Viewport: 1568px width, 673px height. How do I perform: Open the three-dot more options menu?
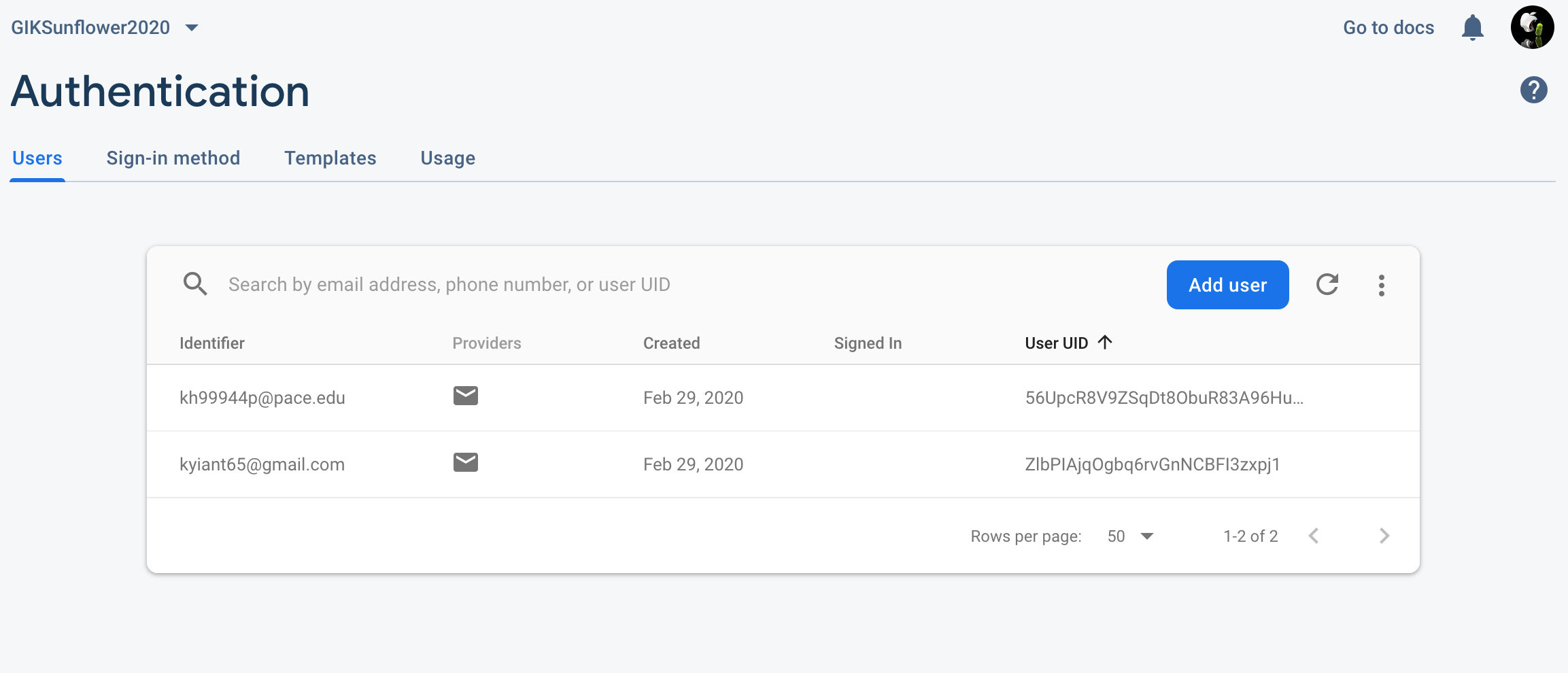(1381, 285)
